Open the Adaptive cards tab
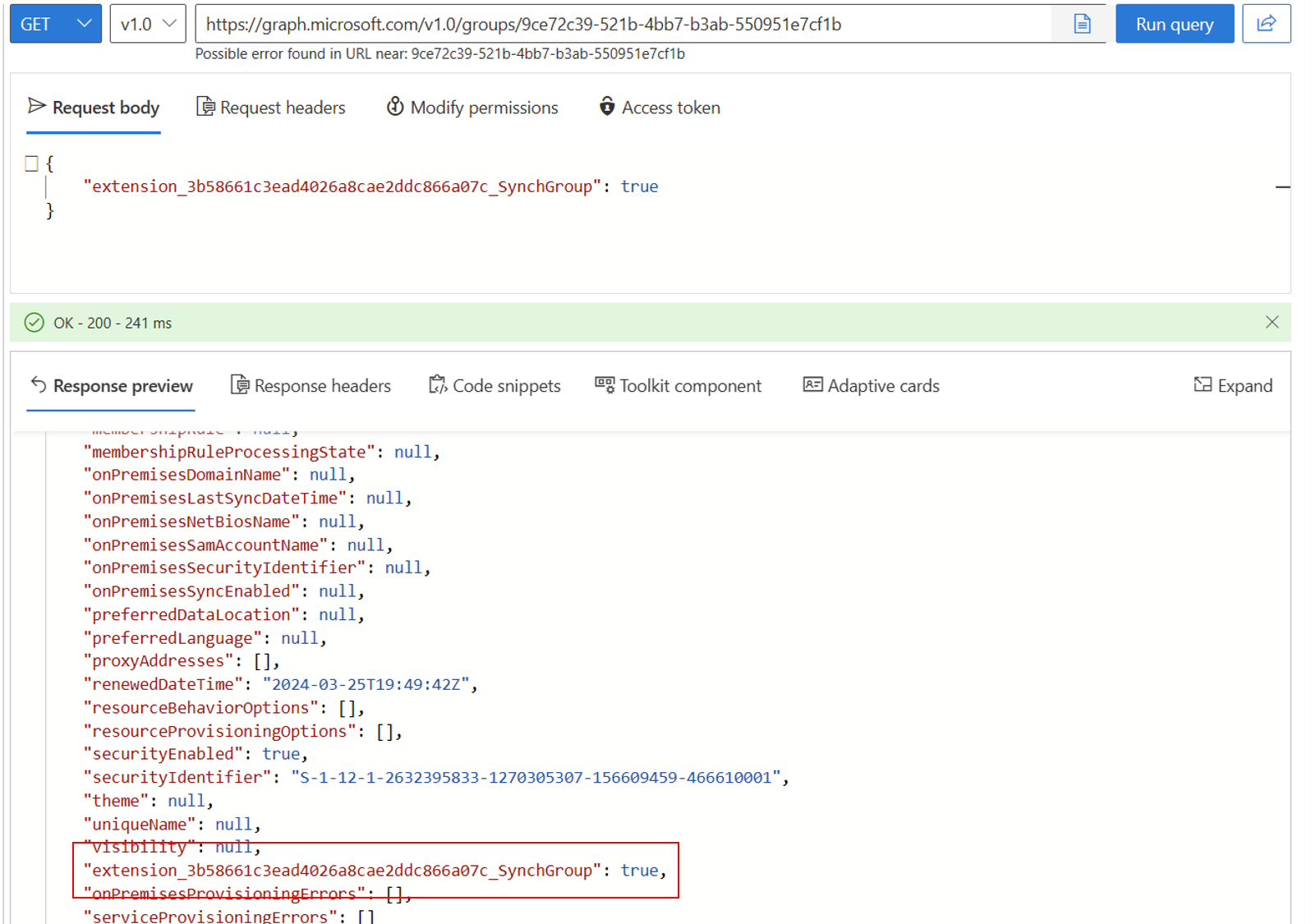This screenshot has width=1311, height=924. click(871, 385)
